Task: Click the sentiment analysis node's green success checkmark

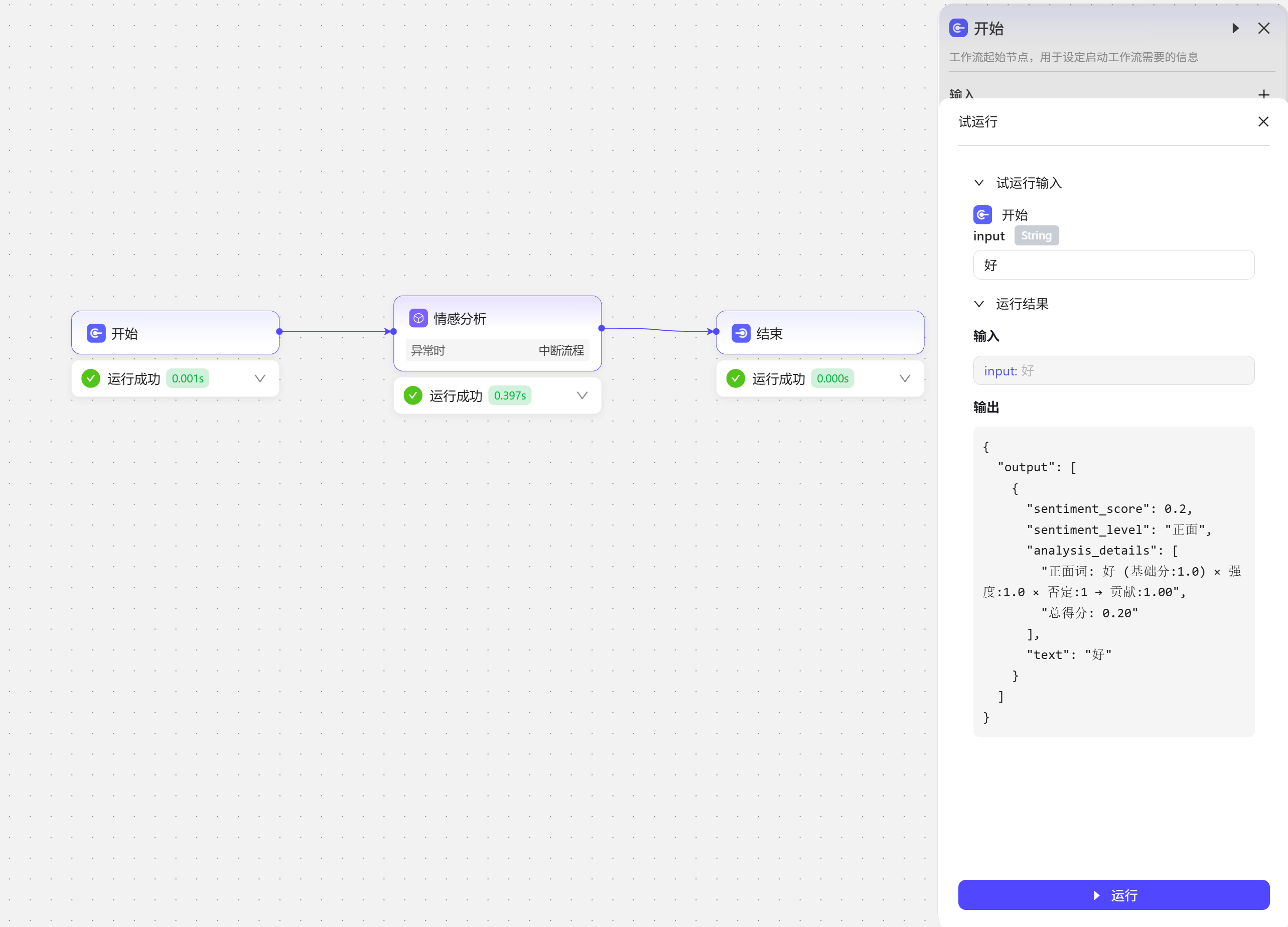Action: tap(413, 395)
